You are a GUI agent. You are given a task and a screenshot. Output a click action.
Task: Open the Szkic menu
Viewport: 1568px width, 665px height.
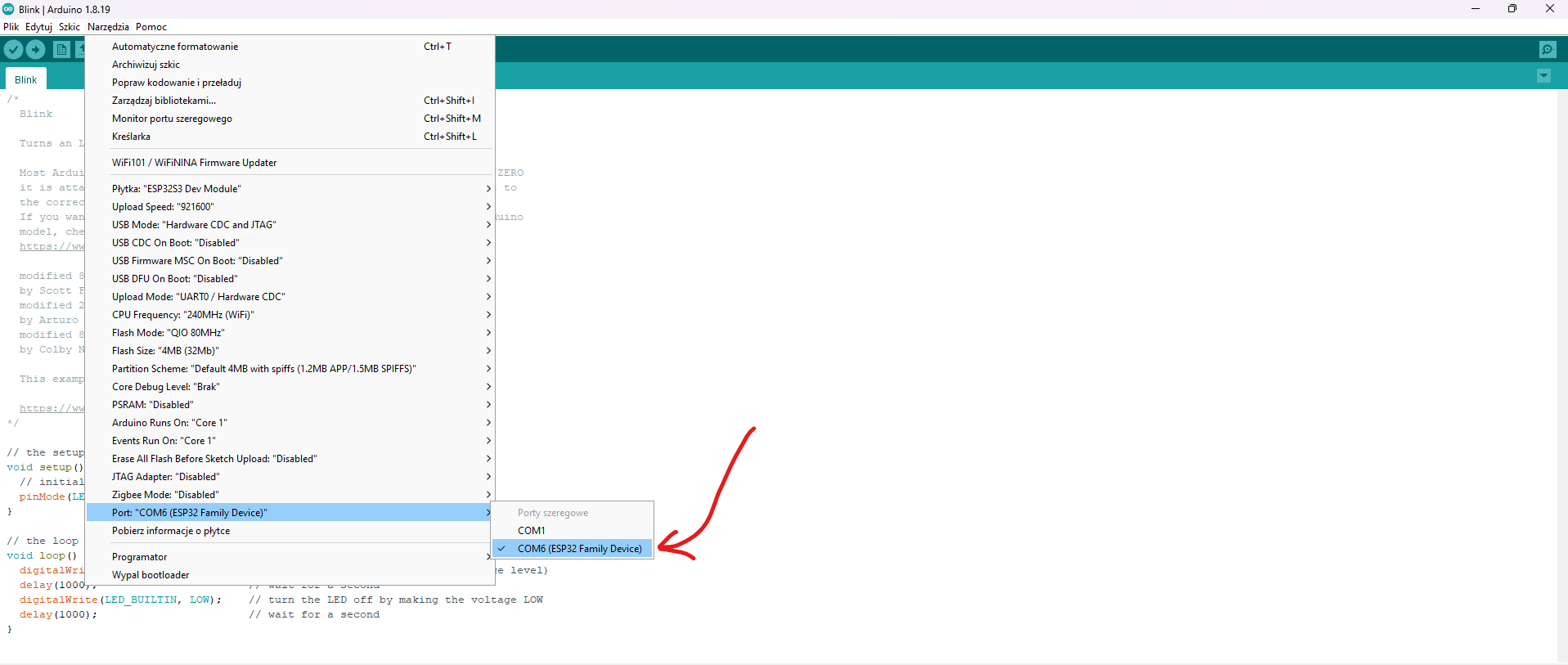tap(70, 27)
